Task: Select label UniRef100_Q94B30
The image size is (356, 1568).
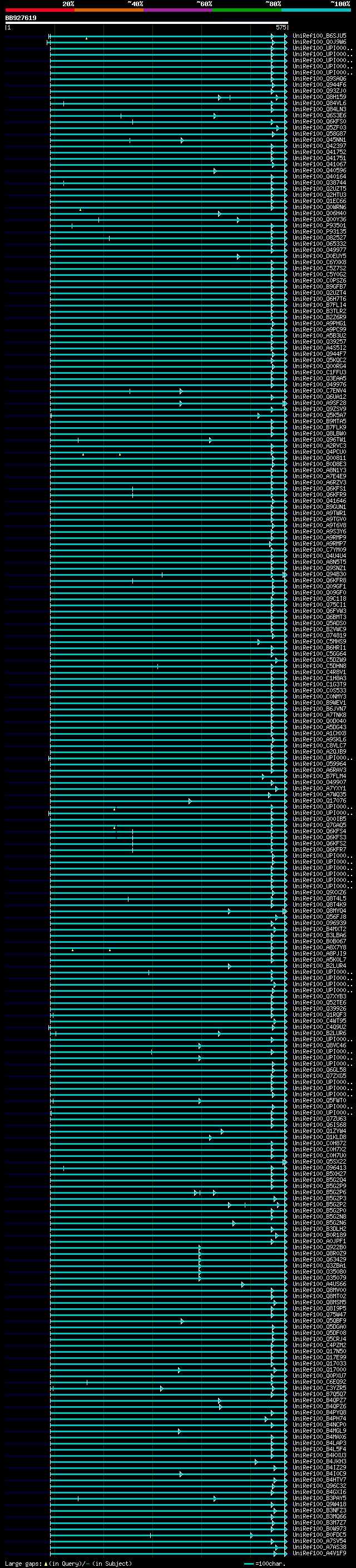Action: [x=319, y=574]
